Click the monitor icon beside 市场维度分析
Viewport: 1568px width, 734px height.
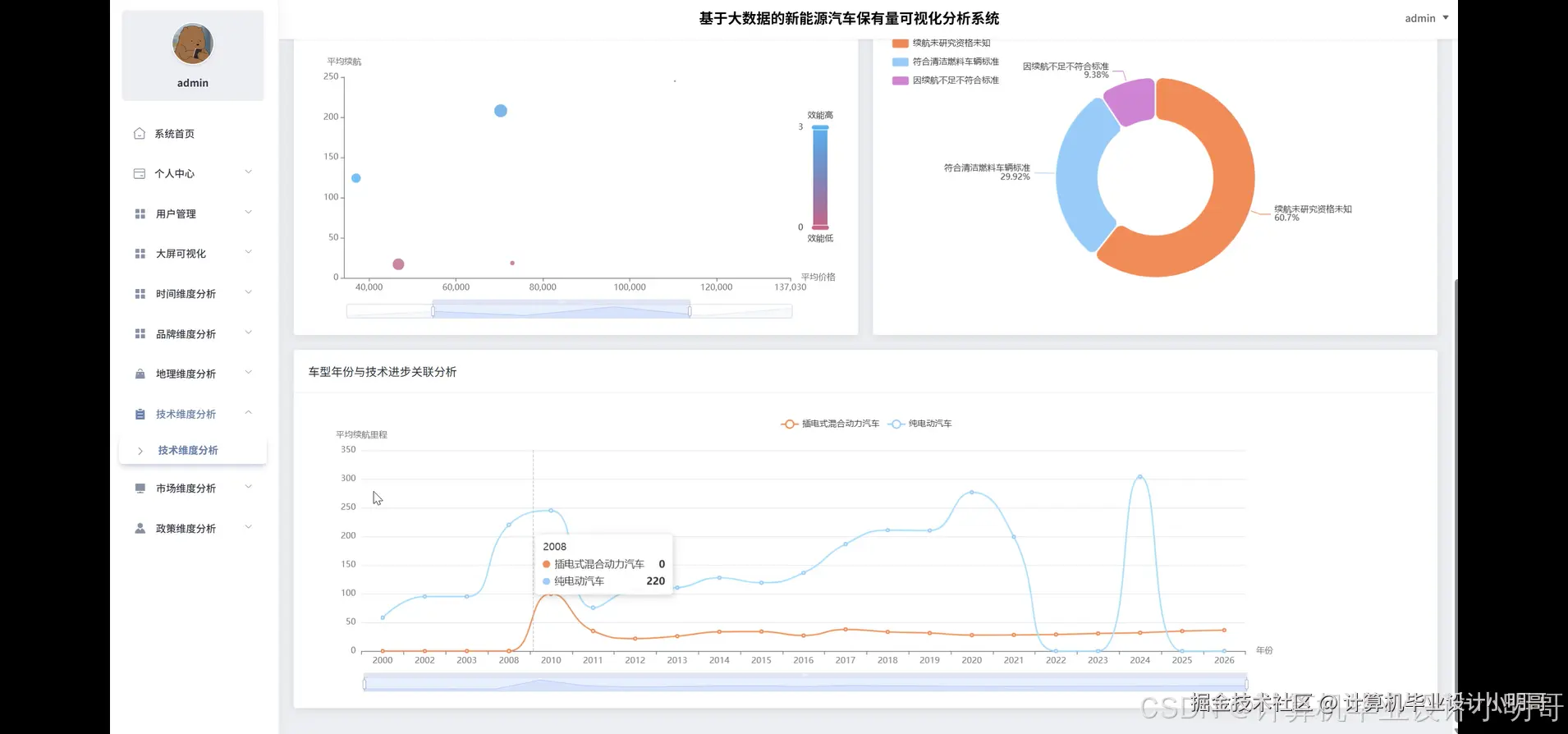(140, 488)
